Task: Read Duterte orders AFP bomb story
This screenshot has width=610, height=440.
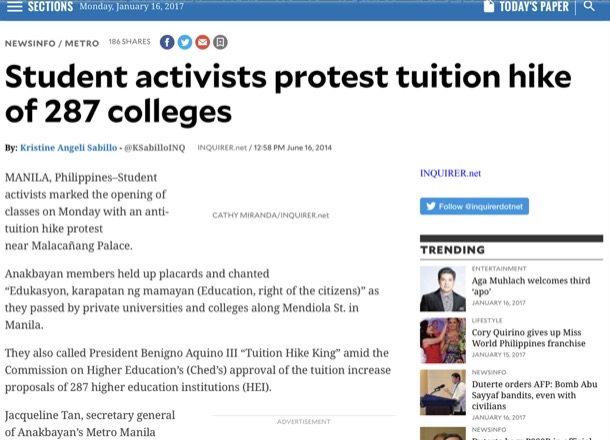Action: (x=536, y=394)
